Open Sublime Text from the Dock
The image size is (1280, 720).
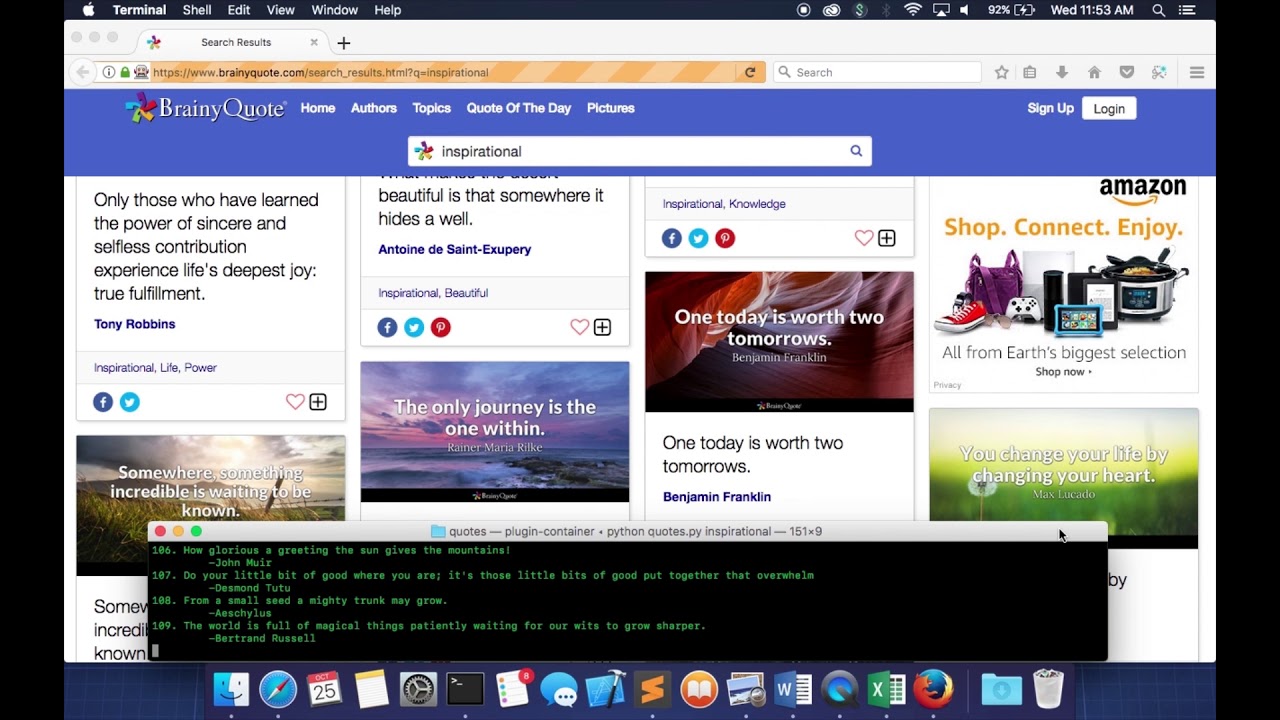click(x=652, y=689)
